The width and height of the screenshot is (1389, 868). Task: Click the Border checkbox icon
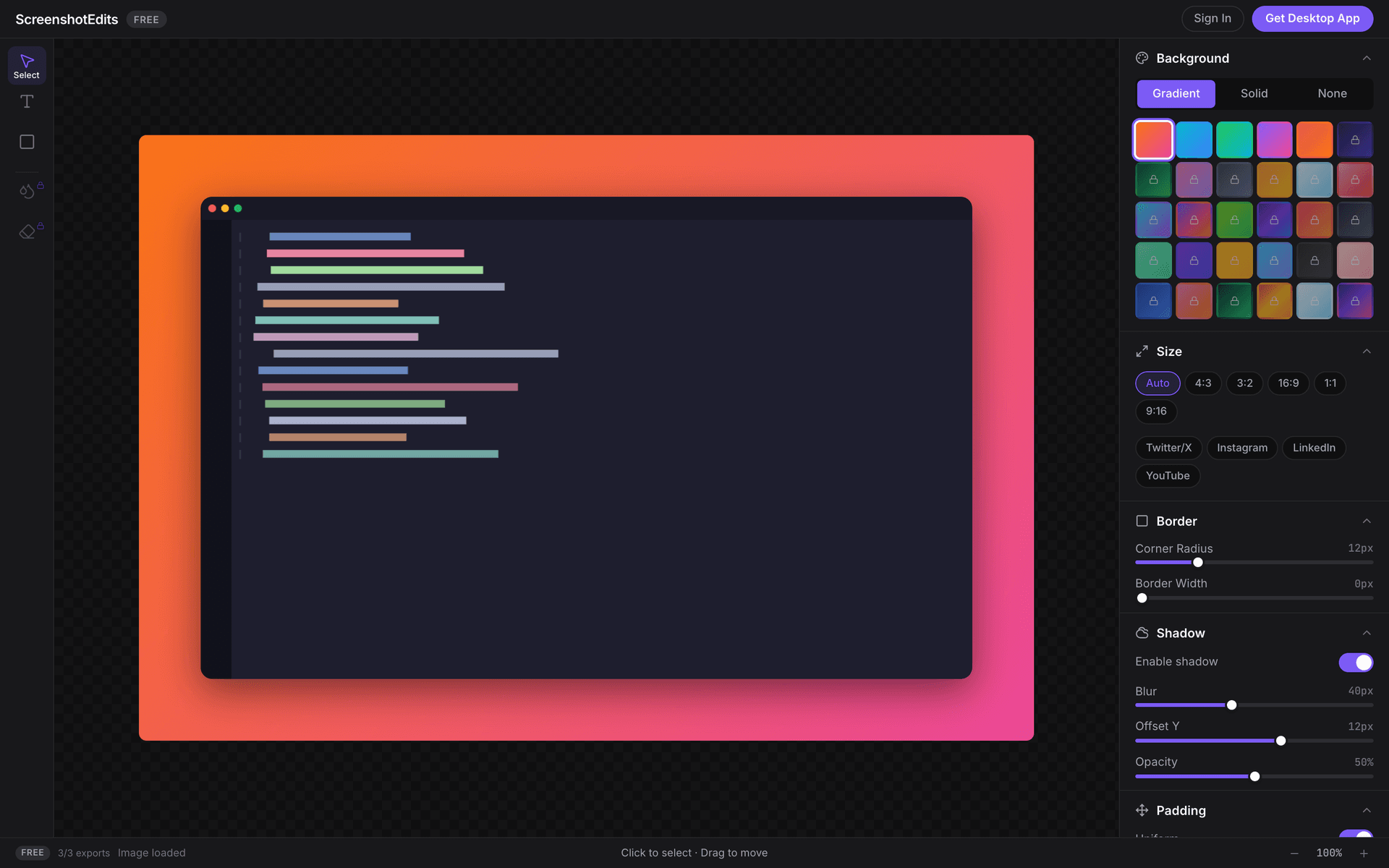[x=1142, y=520]
